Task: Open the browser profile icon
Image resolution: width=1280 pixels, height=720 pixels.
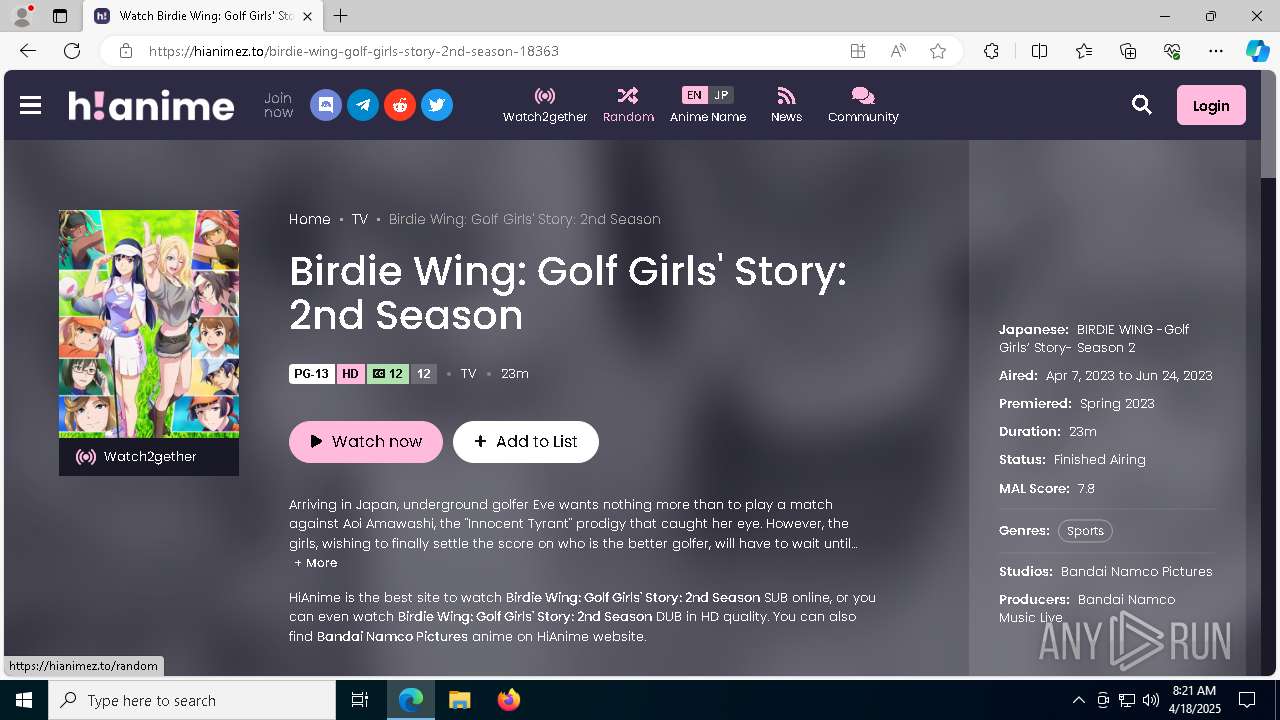Action: click(22, 16)
